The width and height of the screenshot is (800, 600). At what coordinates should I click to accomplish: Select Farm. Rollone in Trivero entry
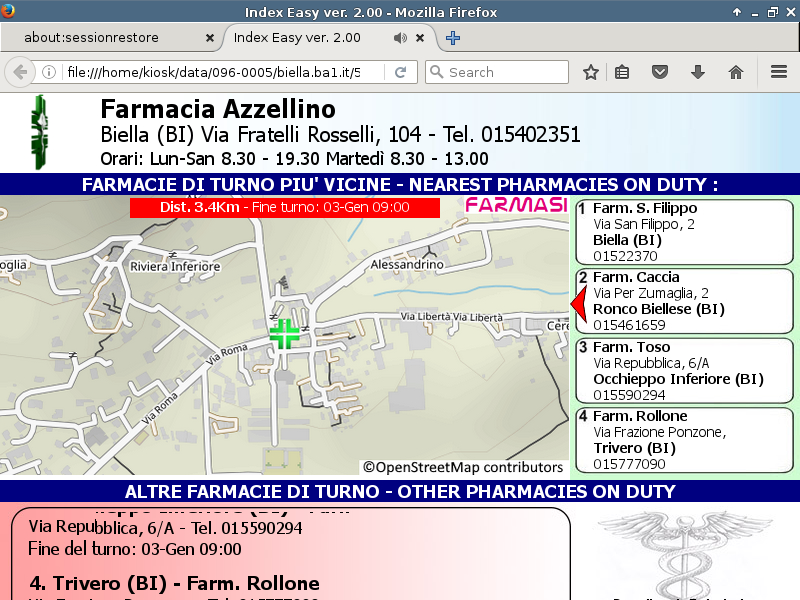pyautogui.click(x=683, y=440)
